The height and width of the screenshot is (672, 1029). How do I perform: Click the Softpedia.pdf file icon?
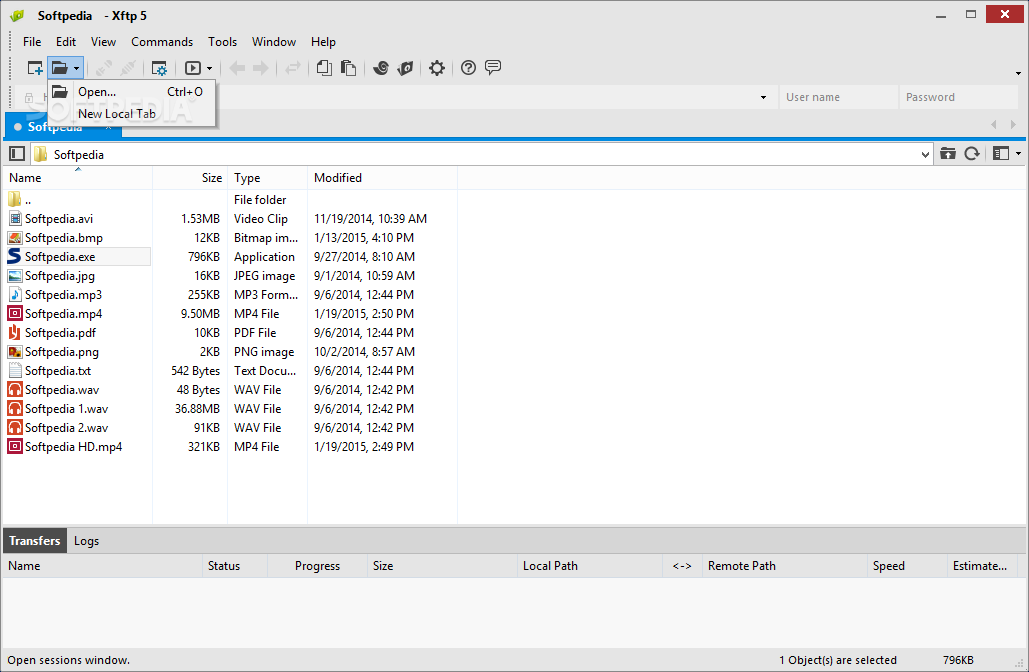(14, 333)
